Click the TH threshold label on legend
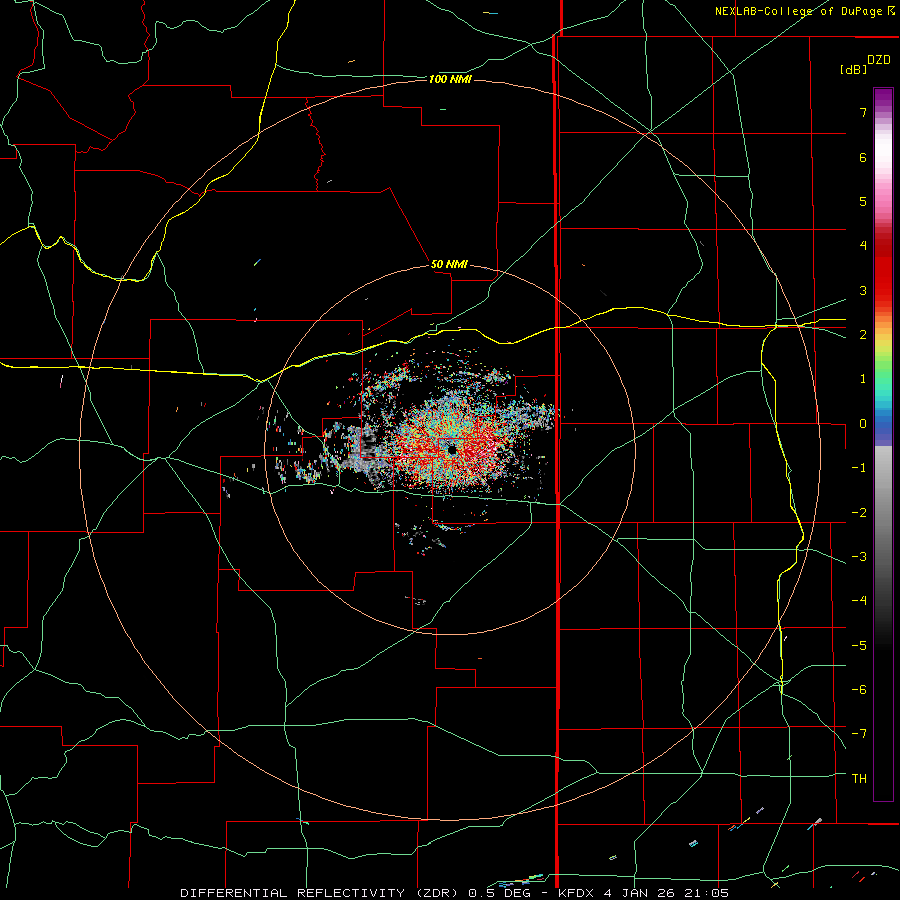 [x=859, y=779]
